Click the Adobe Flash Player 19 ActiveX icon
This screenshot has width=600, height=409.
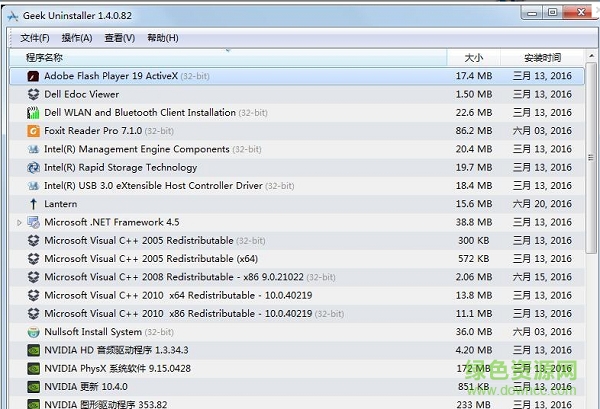pos(33,76)
